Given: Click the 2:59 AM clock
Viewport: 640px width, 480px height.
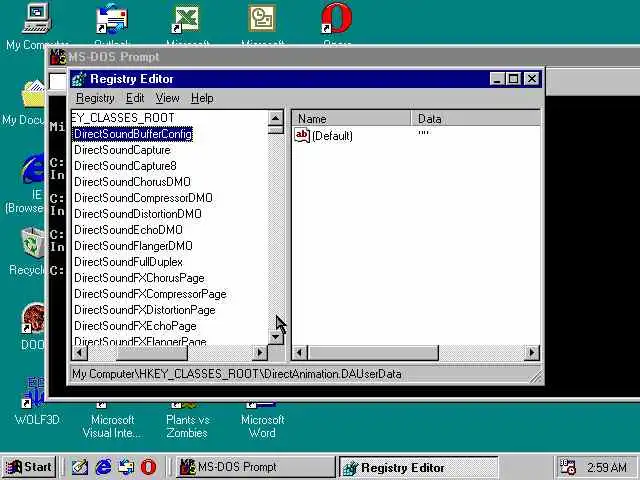Looking at the screenshot, I should pos(607,467).
